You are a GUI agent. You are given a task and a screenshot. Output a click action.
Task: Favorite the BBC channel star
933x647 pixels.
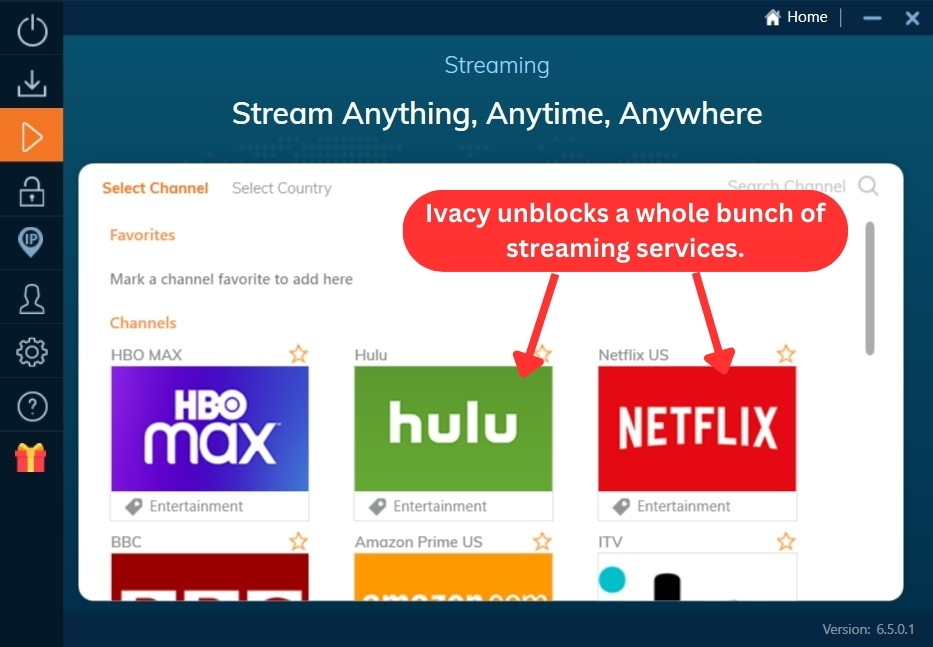298,542
